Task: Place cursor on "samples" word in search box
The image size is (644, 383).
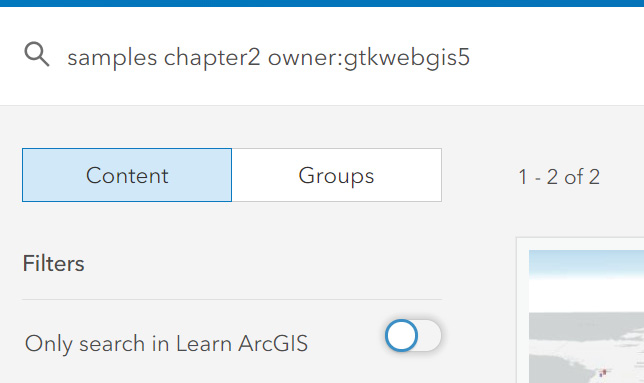Action: (112, 57)
